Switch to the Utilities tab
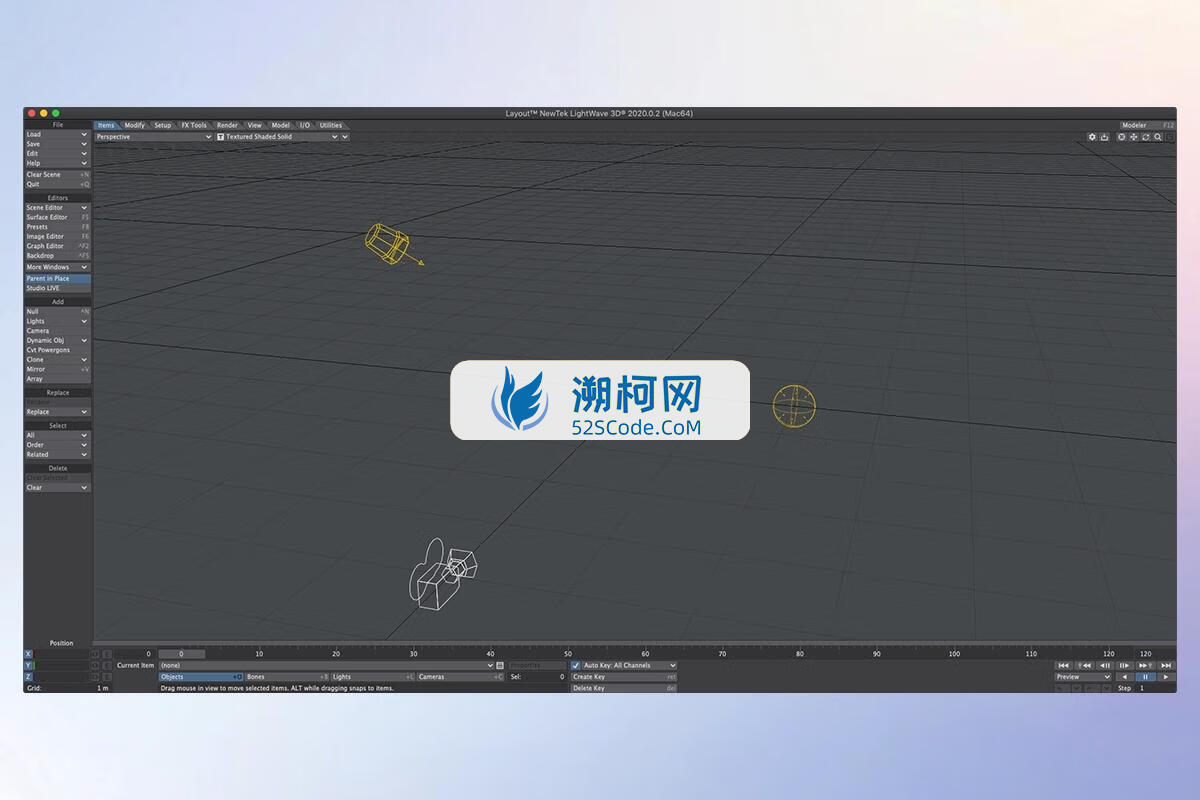 coord(330,125)
